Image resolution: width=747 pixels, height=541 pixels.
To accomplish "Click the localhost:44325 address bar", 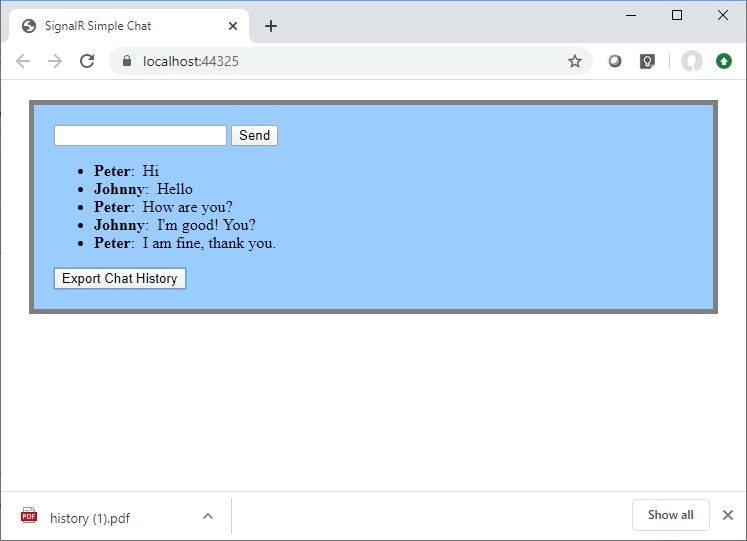I will click(x=350, y=61).
